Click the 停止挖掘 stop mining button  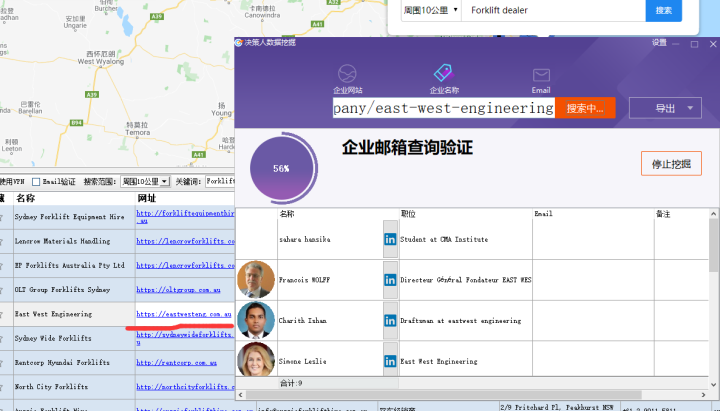671,163
